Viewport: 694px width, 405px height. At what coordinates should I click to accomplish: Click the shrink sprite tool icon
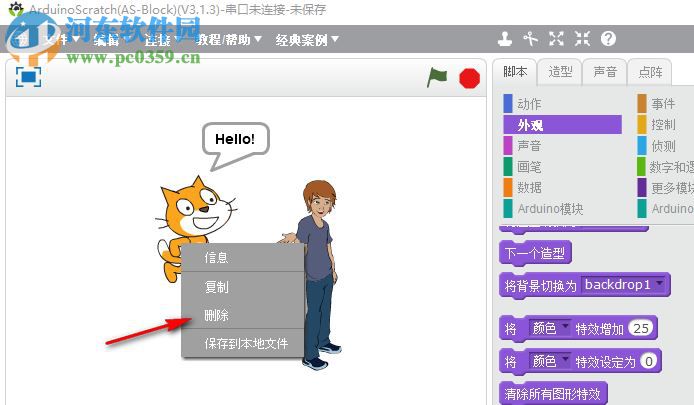(582, 39)
